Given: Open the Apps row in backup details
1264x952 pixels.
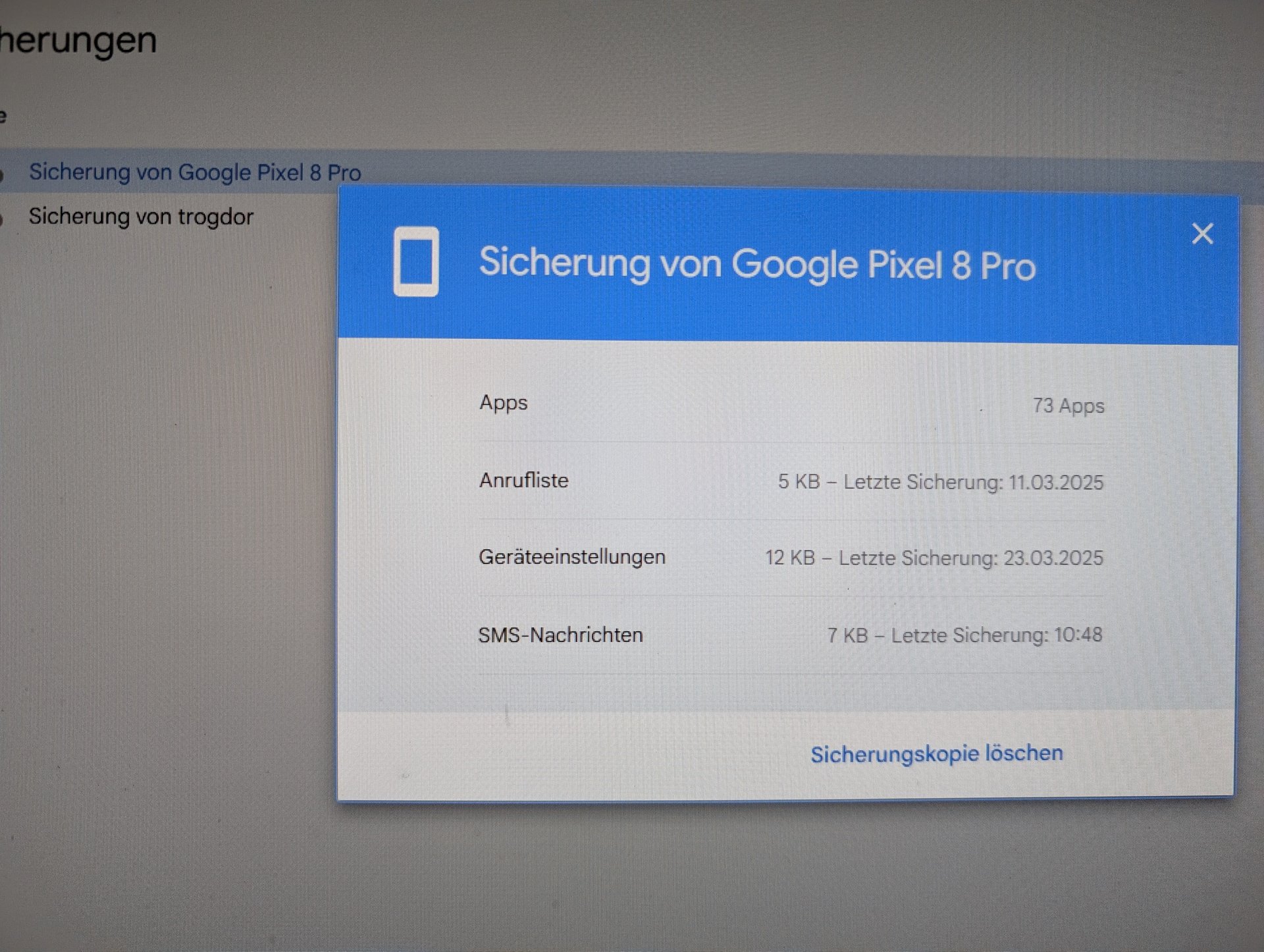Looking at the screenshot, I should pyautogui.click(x=504, y=402).
